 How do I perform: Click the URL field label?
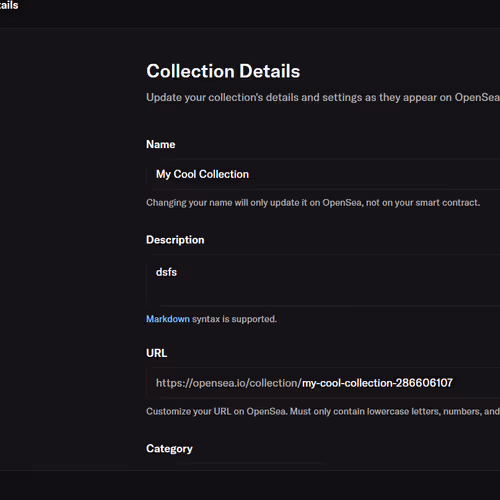click(x=156, y=353)
